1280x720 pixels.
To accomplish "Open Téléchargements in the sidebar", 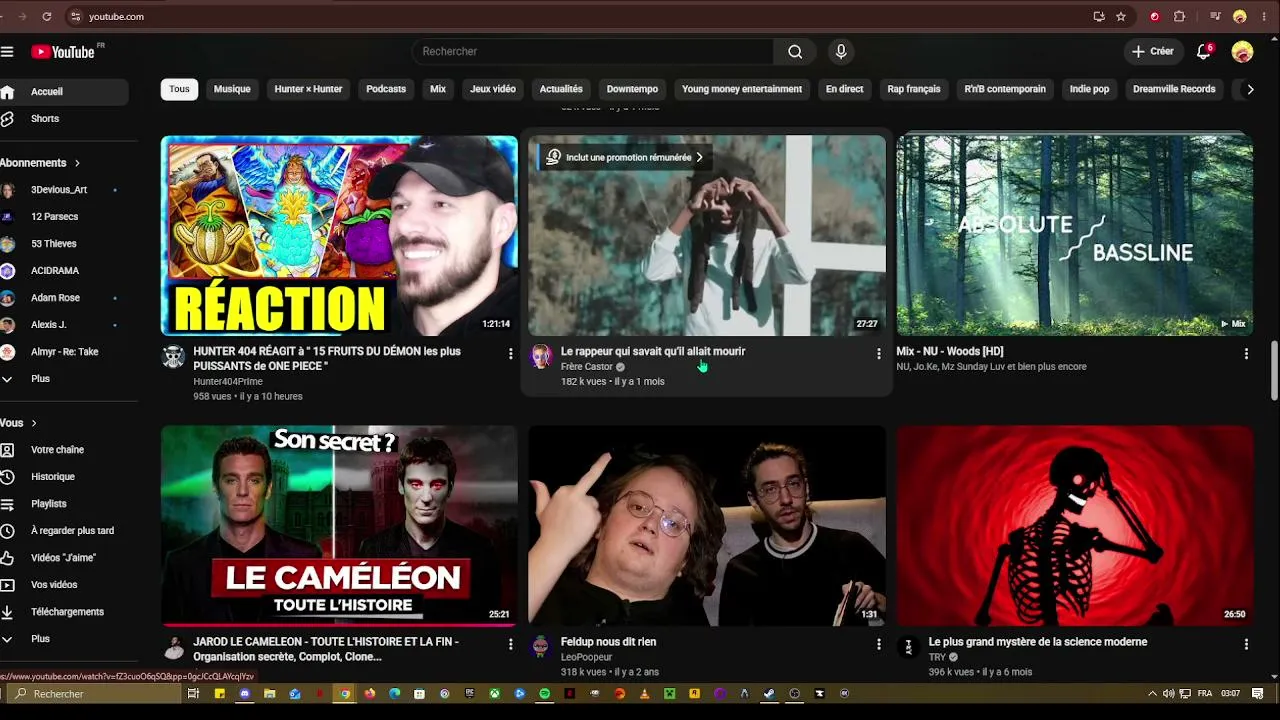I will 64,612.
